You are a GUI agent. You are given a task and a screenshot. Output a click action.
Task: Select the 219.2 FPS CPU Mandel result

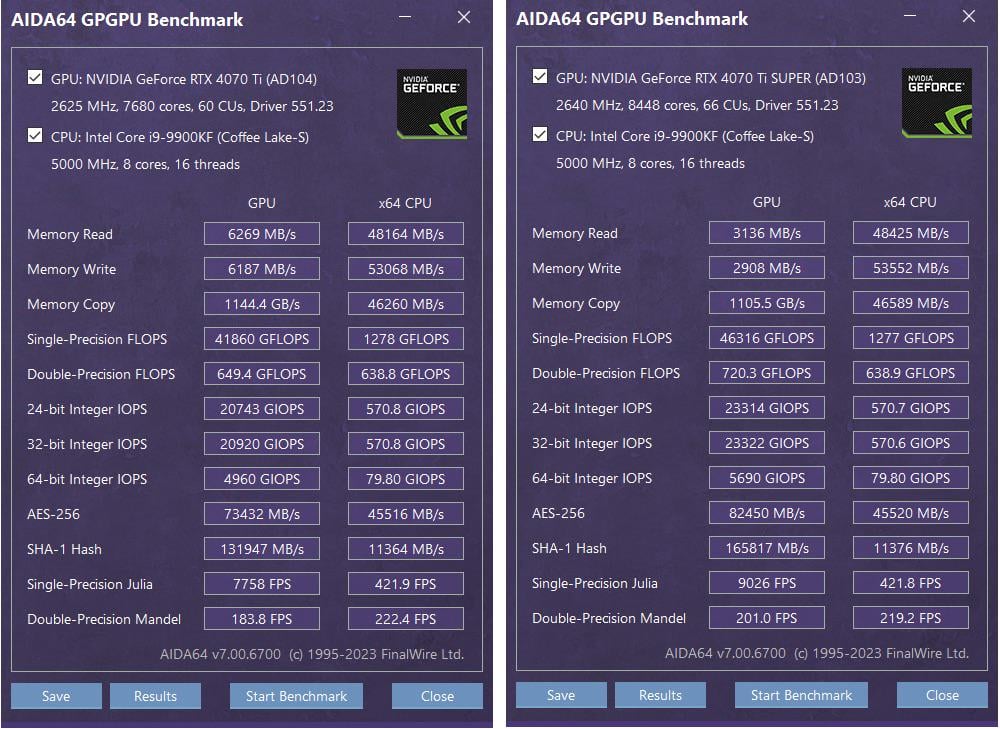click(x=911, y=617)
